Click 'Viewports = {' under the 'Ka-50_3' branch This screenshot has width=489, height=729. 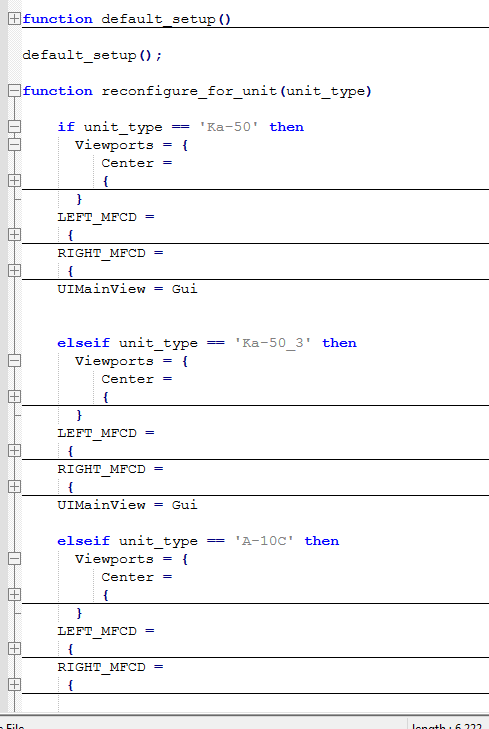pos(132,361)
